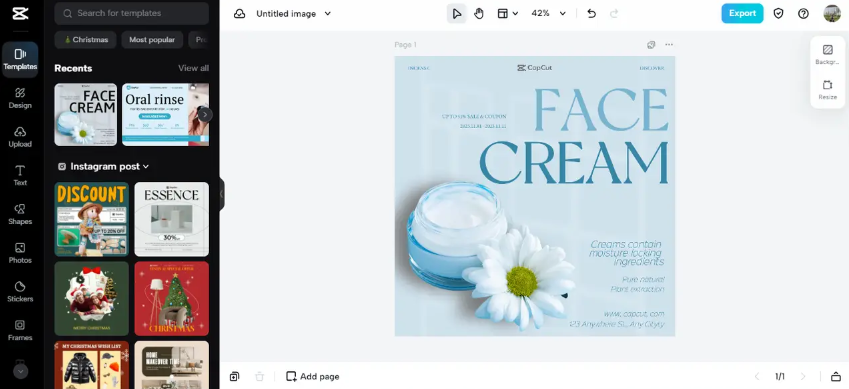Select the Face Cream recent template thumbnail
This screenshot has height=389, width=849.
tap(86, 114)
